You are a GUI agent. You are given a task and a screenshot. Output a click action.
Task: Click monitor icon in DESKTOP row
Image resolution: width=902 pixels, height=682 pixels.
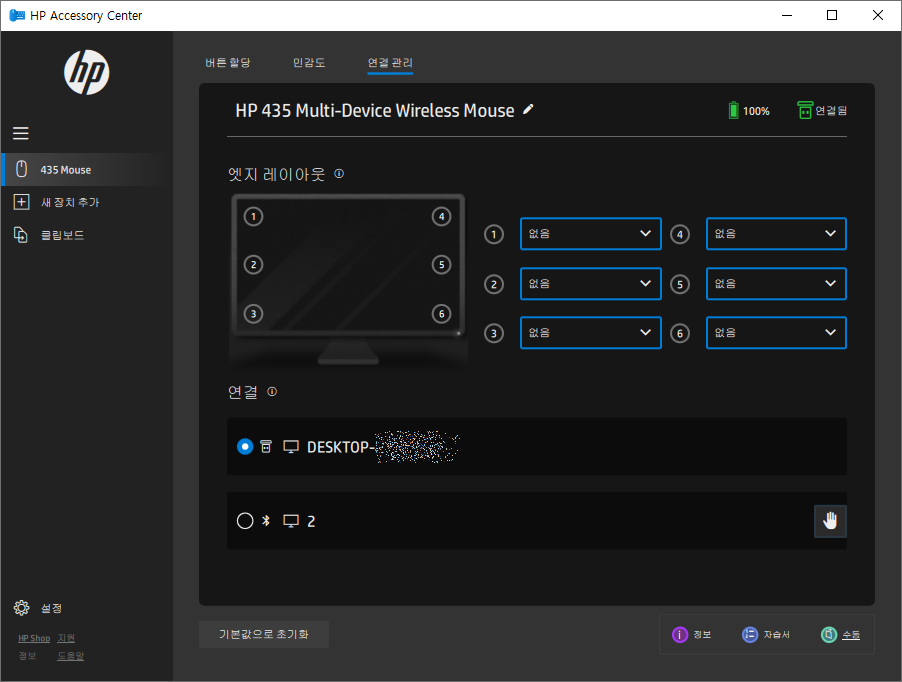point(291,447)
